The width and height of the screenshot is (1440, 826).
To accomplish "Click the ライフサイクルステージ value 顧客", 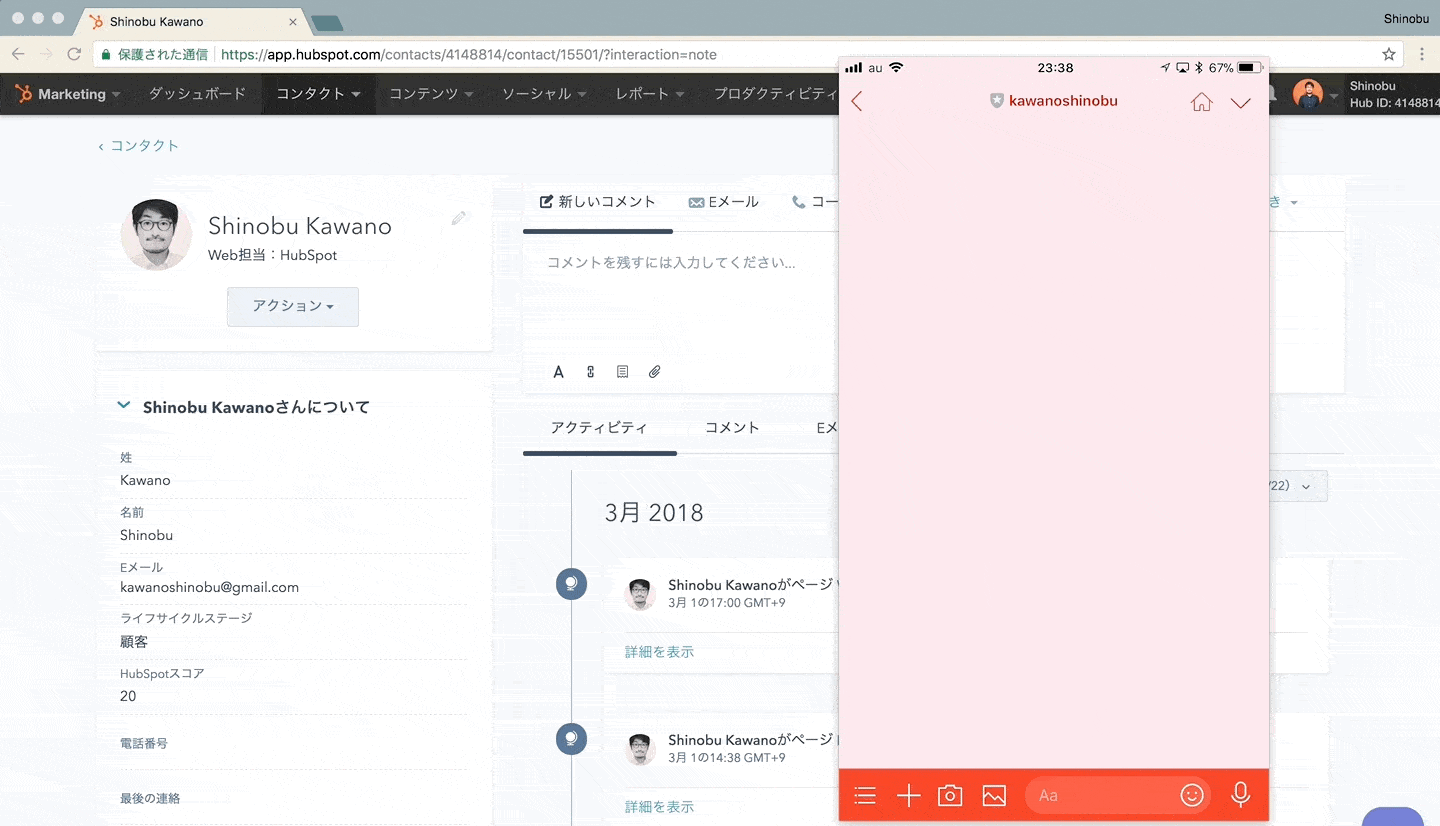I will click(x=134, y=642).
